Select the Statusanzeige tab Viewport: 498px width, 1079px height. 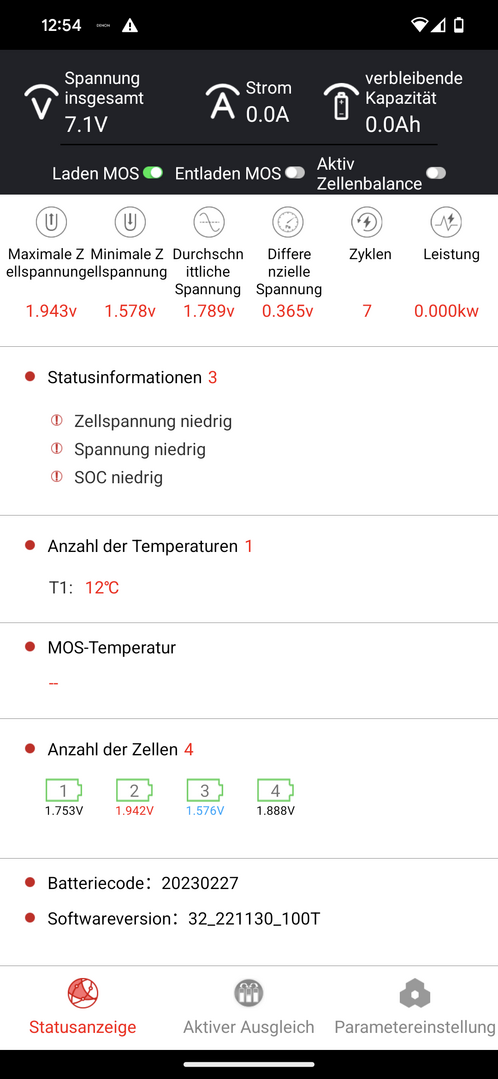[83, 1007]
